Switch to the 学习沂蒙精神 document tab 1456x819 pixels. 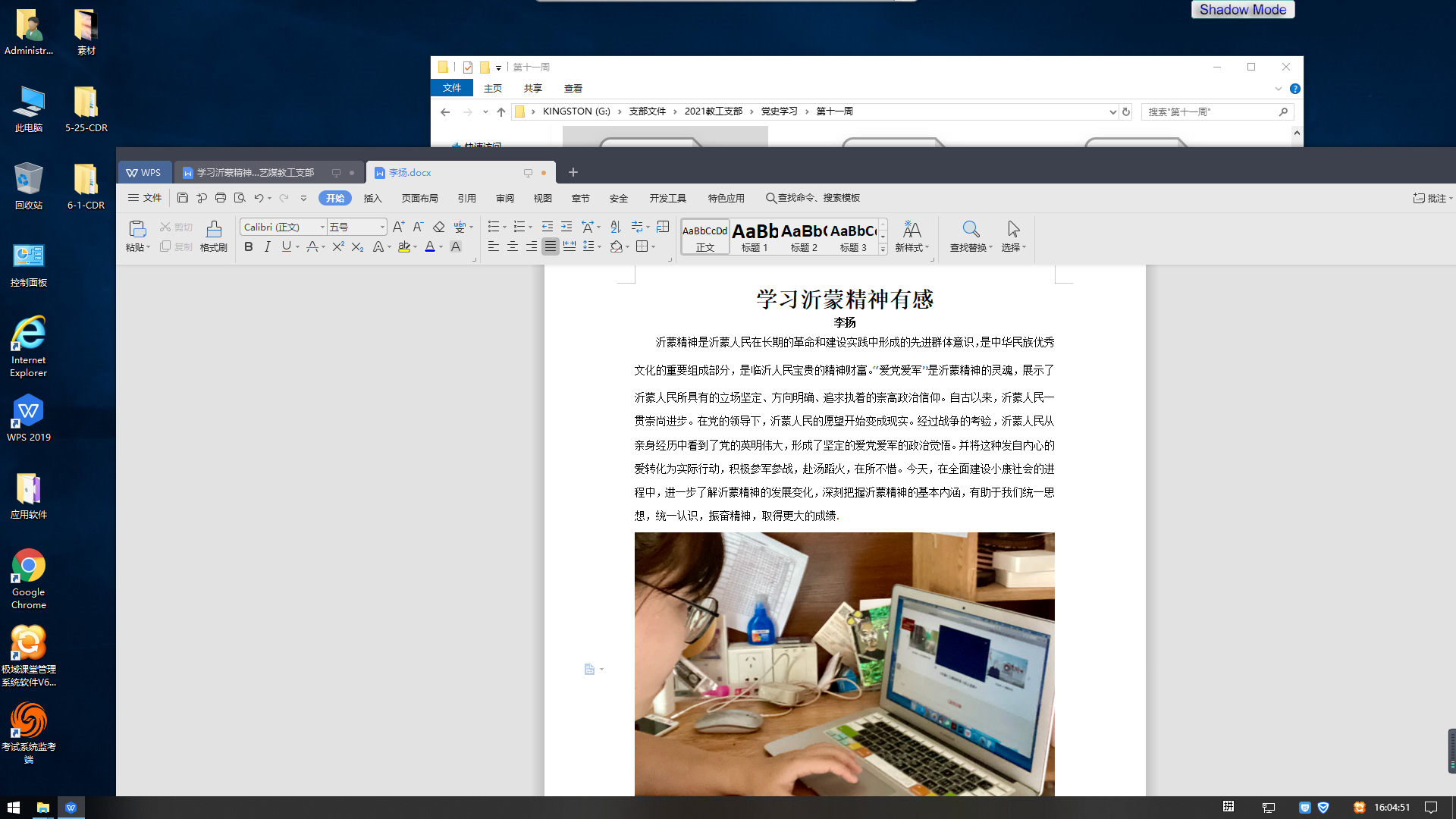pos(256,173)
